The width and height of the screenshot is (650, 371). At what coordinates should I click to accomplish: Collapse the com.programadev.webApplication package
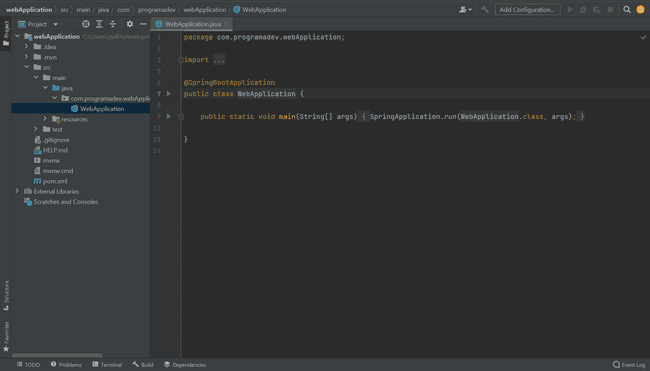coord(55,98)
